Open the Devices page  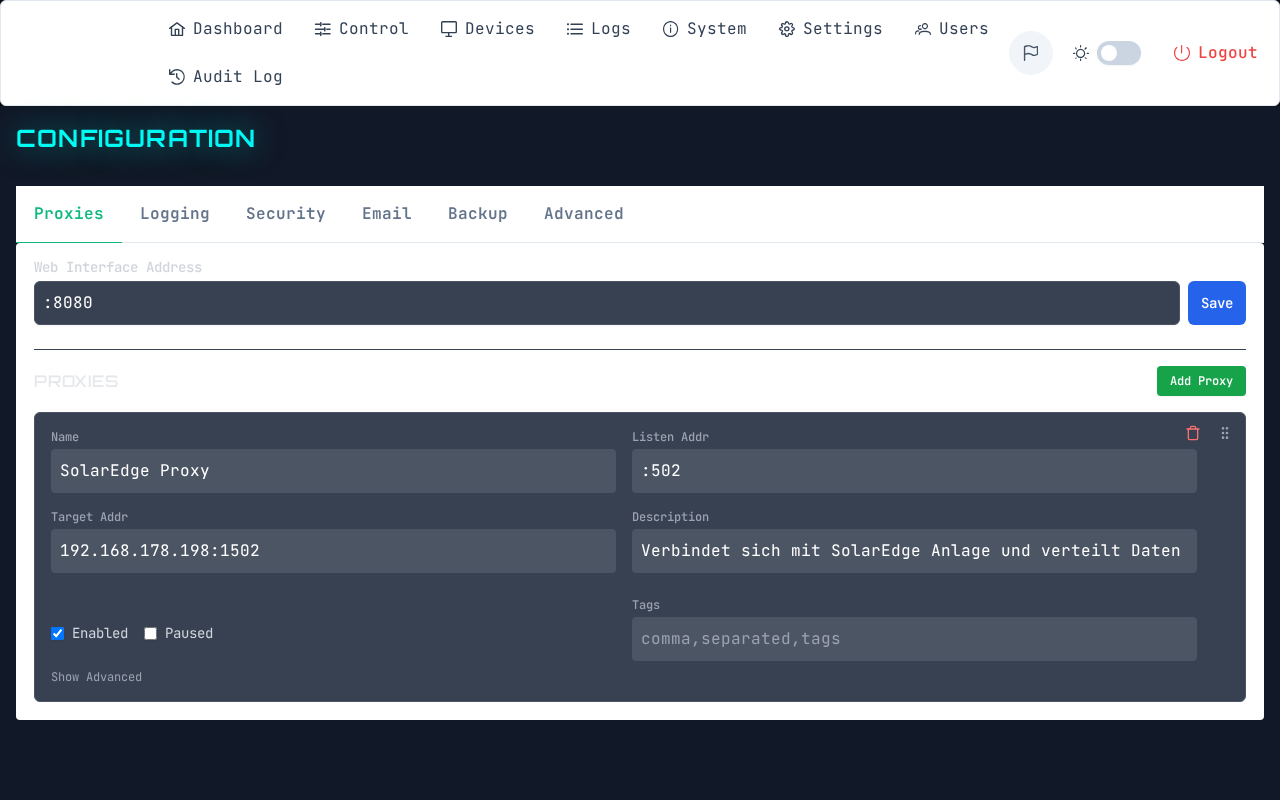[487, 28]
